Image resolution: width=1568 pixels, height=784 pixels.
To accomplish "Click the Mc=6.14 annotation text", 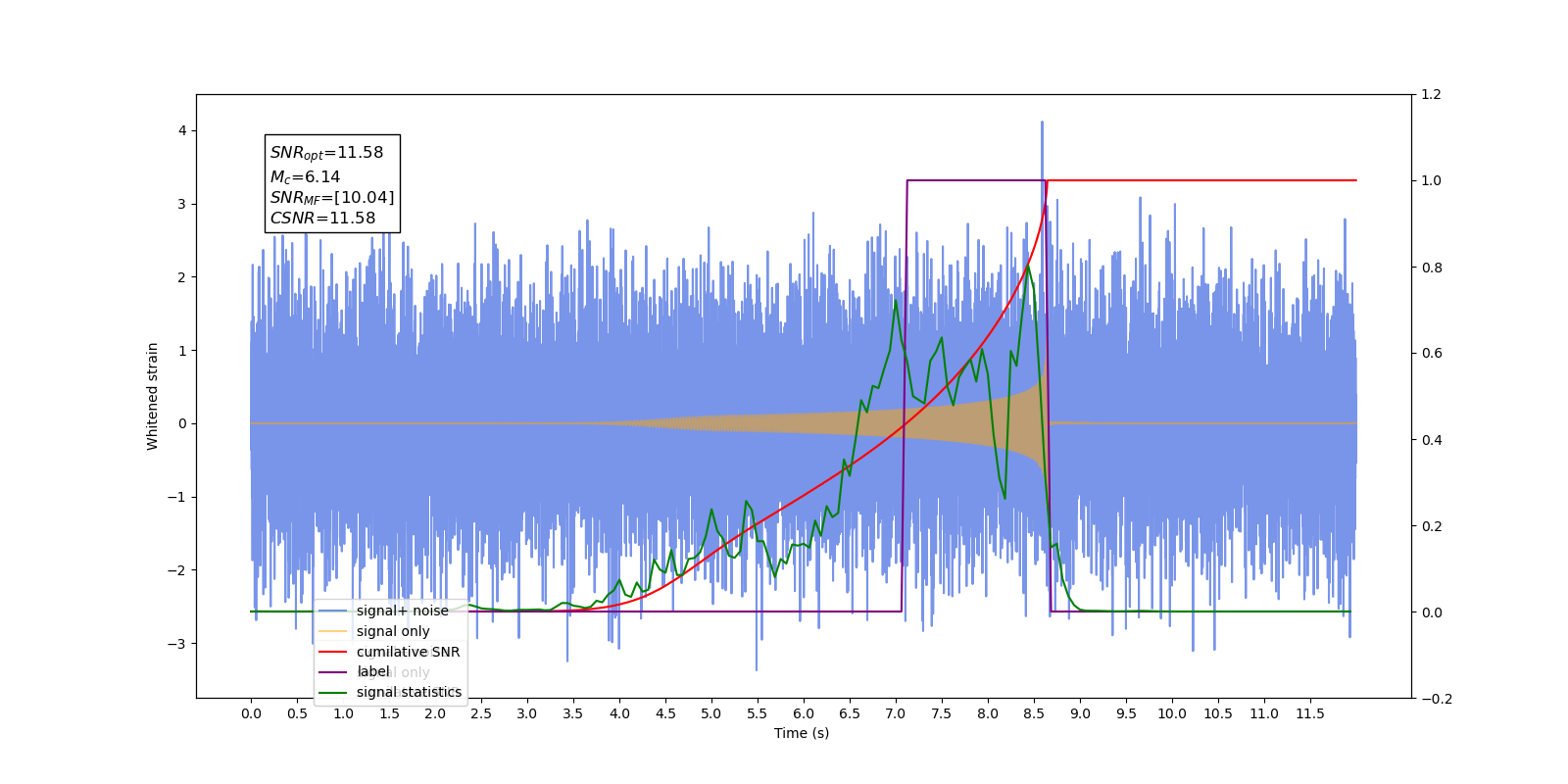I will (305, 176).
